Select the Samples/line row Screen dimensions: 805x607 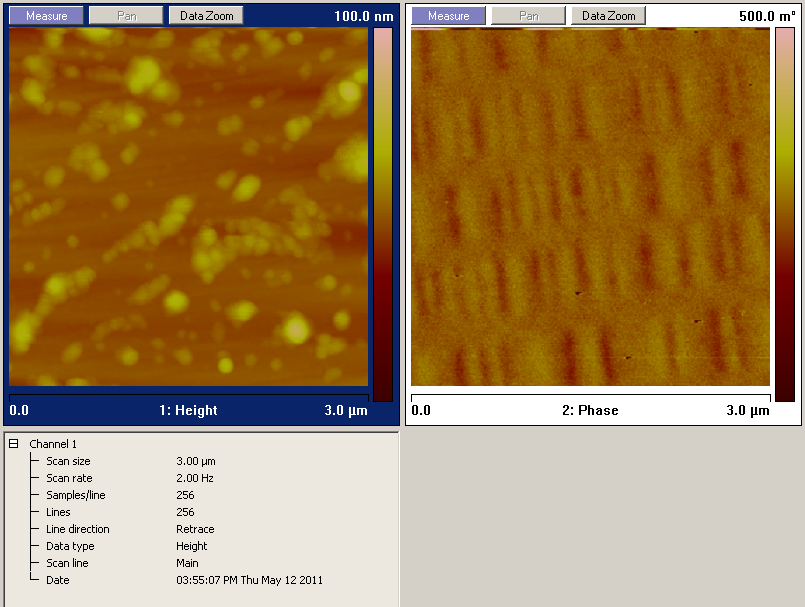[x=120, y=495]
